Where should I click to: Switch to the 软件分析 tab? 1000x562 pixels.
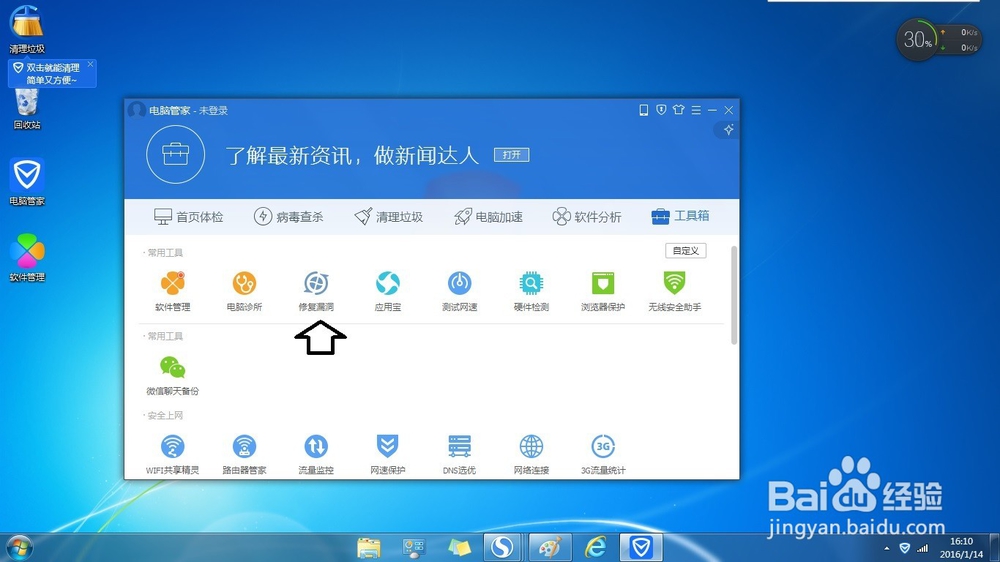click(587, 217)
